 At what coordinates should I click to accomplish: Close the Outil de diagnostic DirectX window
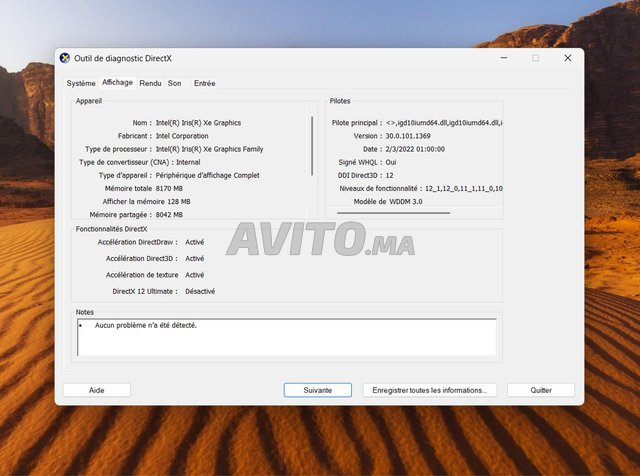click(x=567, y=58)
